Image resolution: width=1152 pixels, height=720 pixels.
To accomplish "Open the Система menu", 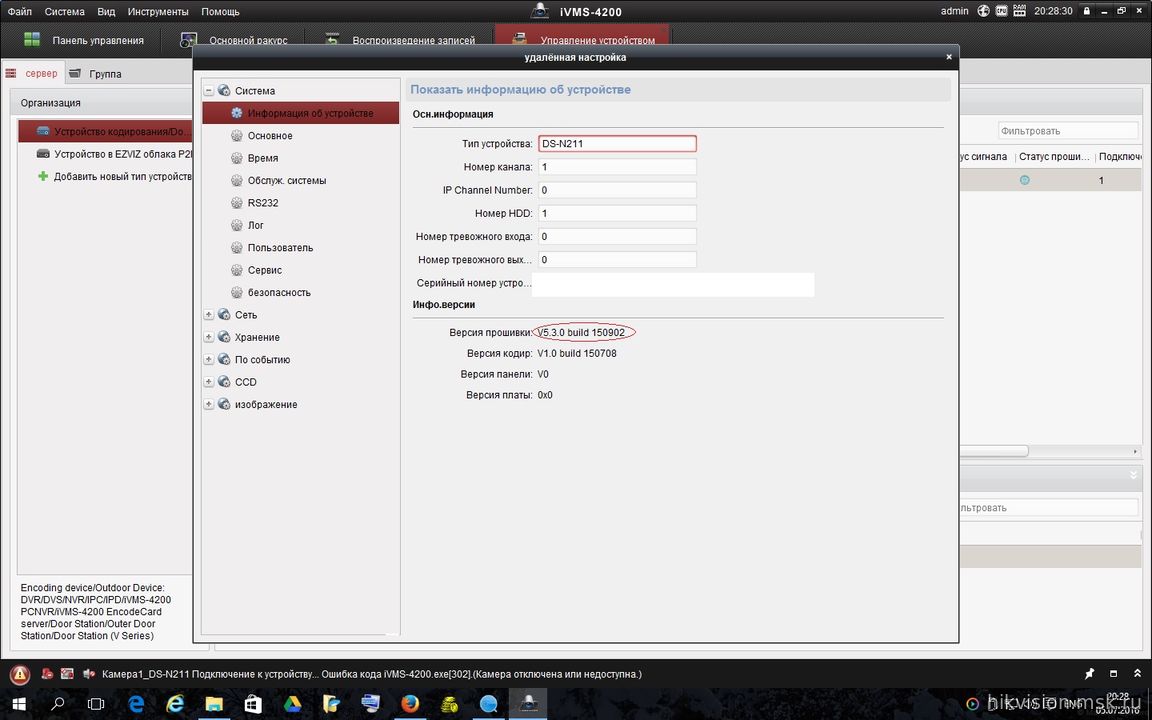I will (65, 11).
